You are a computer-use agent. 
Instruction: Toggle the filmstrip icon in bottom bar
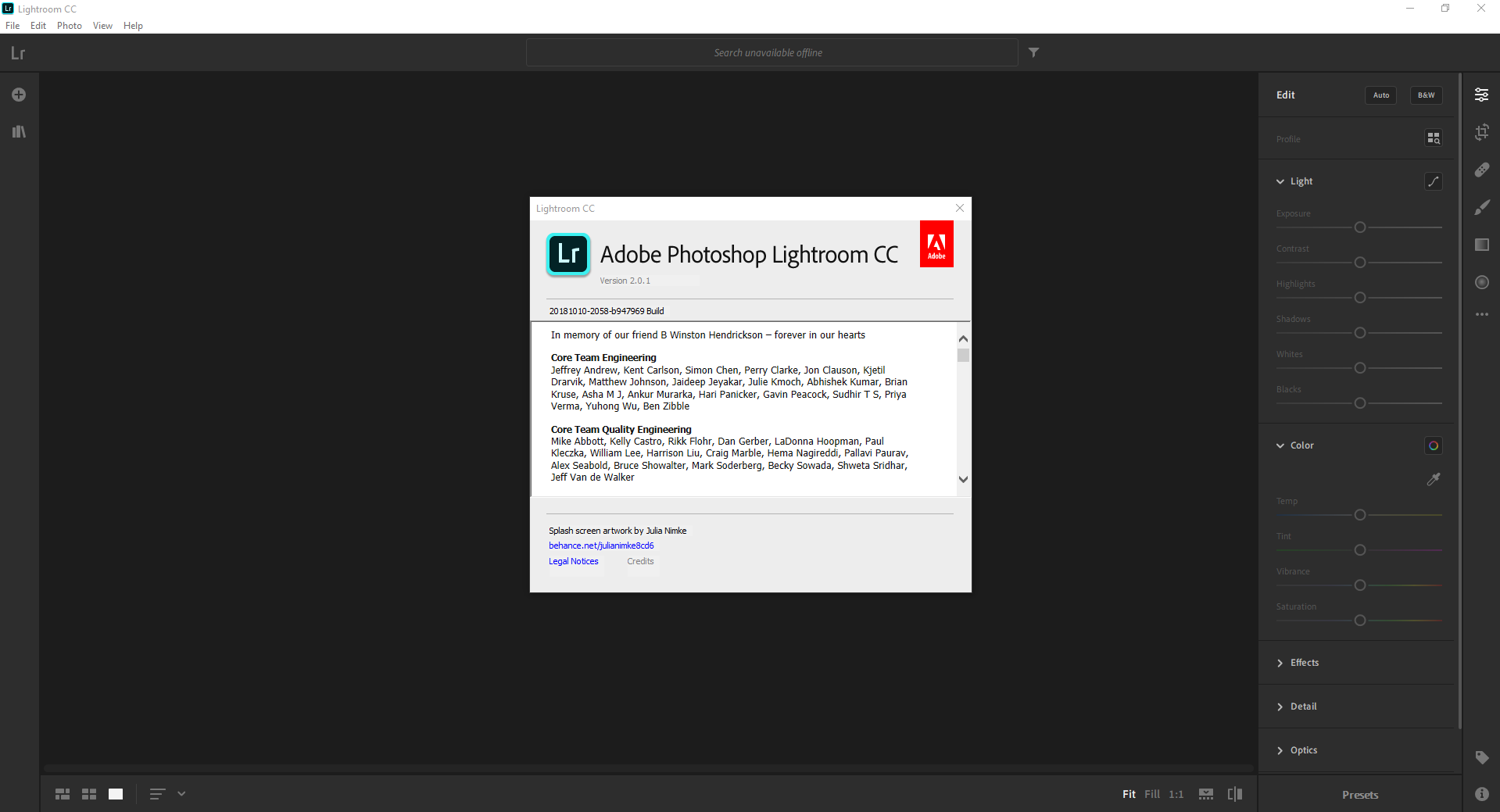[1206, 794]
